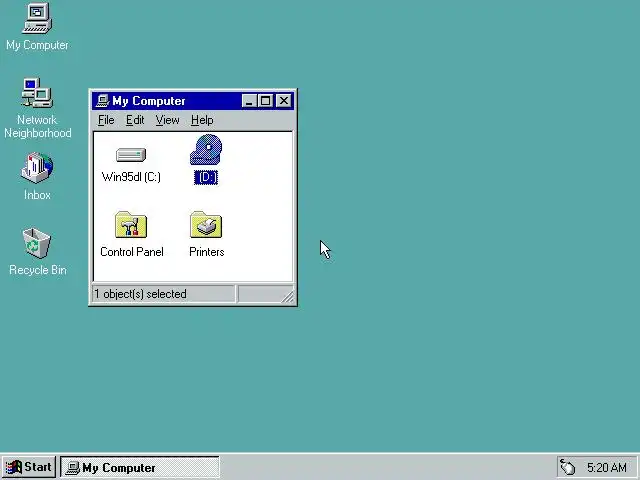Click the 'My Computer' window title text

149,101
